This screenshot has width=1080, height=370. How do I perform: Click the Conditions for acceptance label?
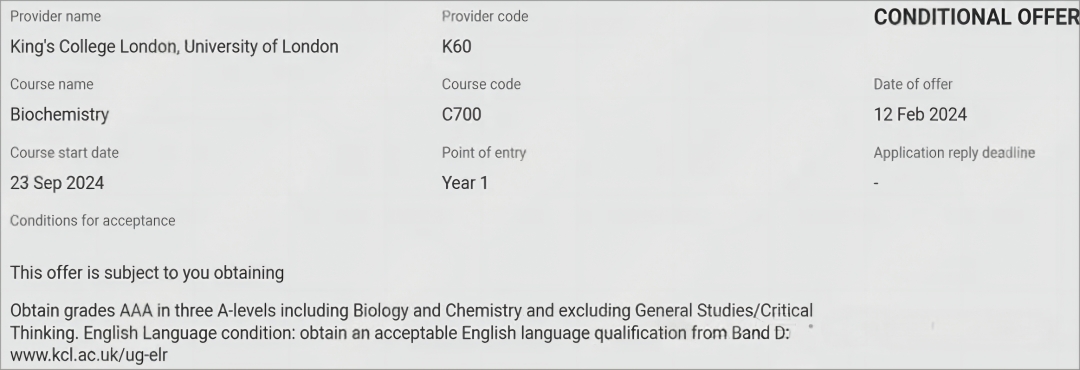(x=92, y=220)
